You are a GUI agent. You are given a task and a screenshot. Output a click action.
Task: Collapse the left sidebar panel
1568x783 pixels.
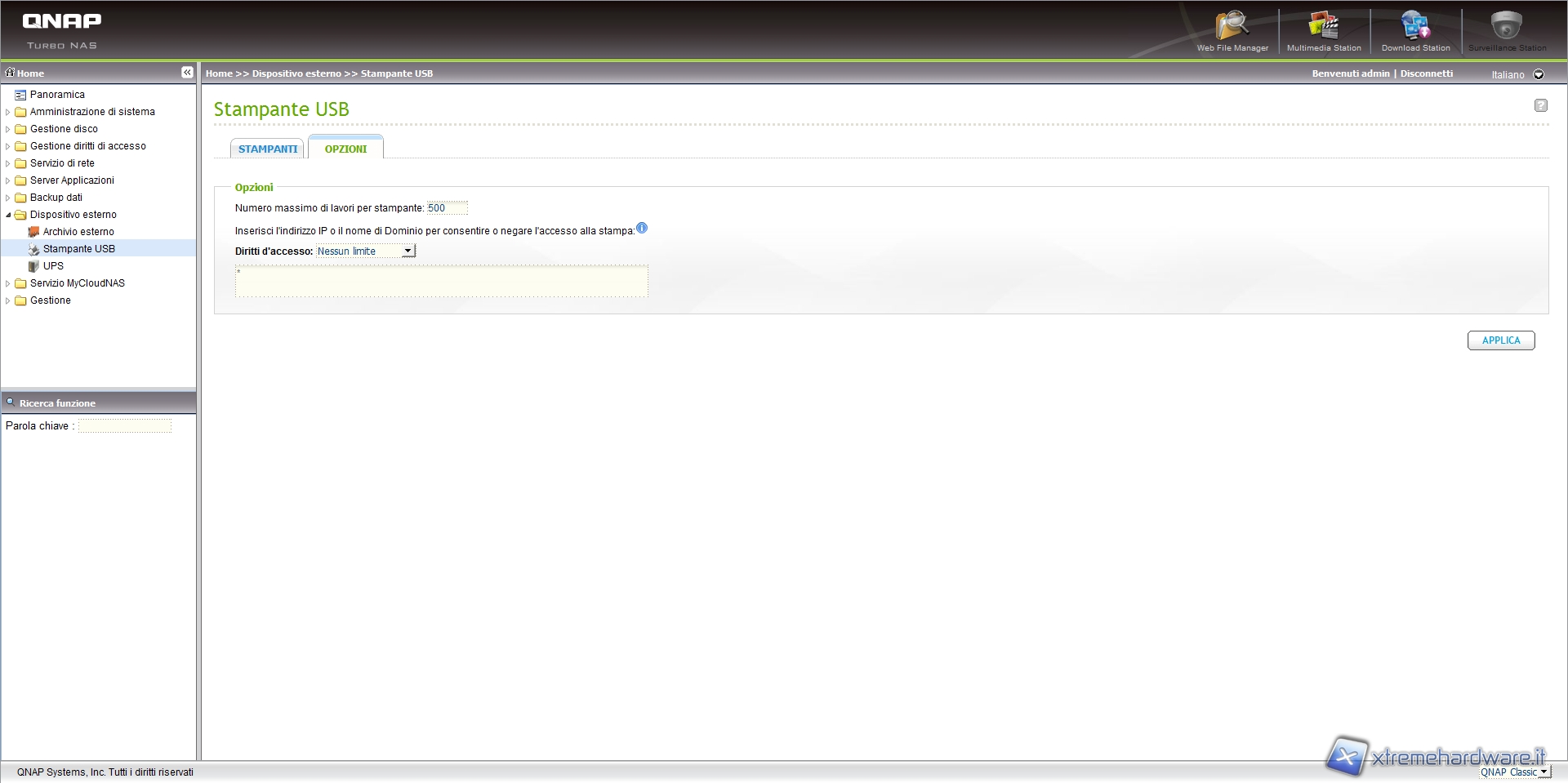point(187,73)
